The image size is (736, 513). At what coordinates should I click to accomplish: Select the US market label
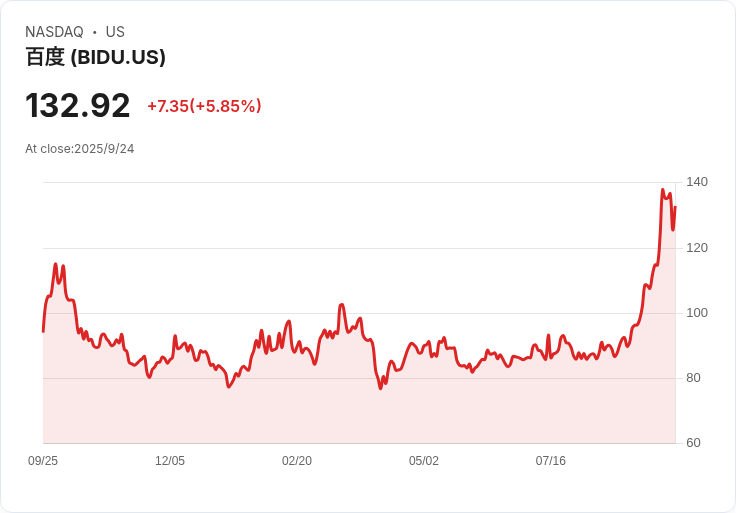click(115, 32)
